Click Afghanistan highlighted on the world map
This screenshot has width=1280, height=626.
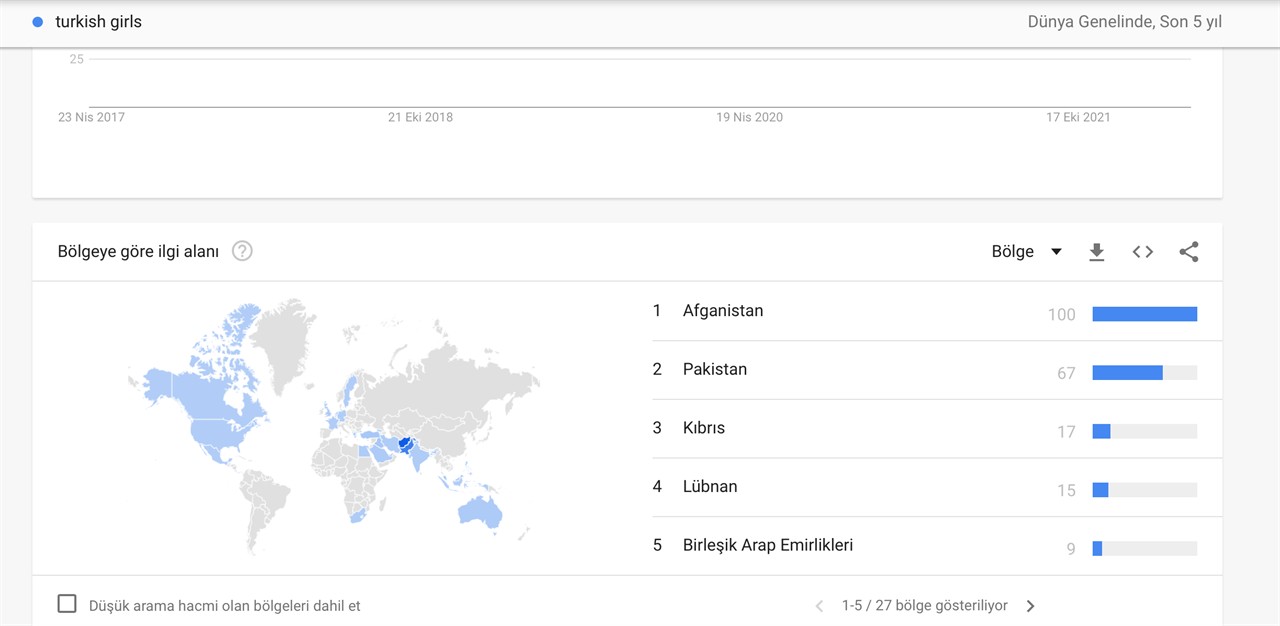click(406, 443)
